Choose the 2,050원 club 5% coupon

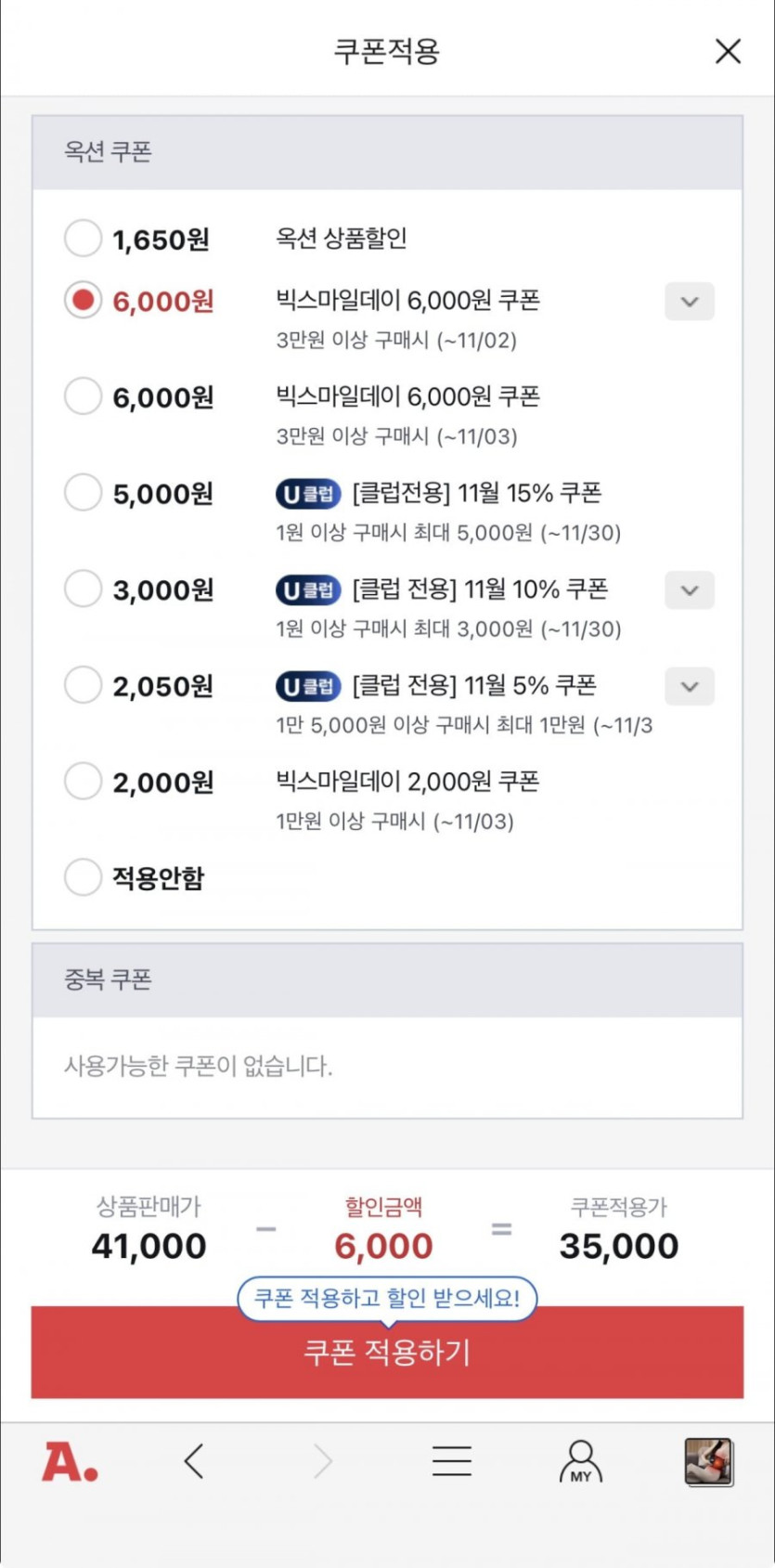coord(83,685)
